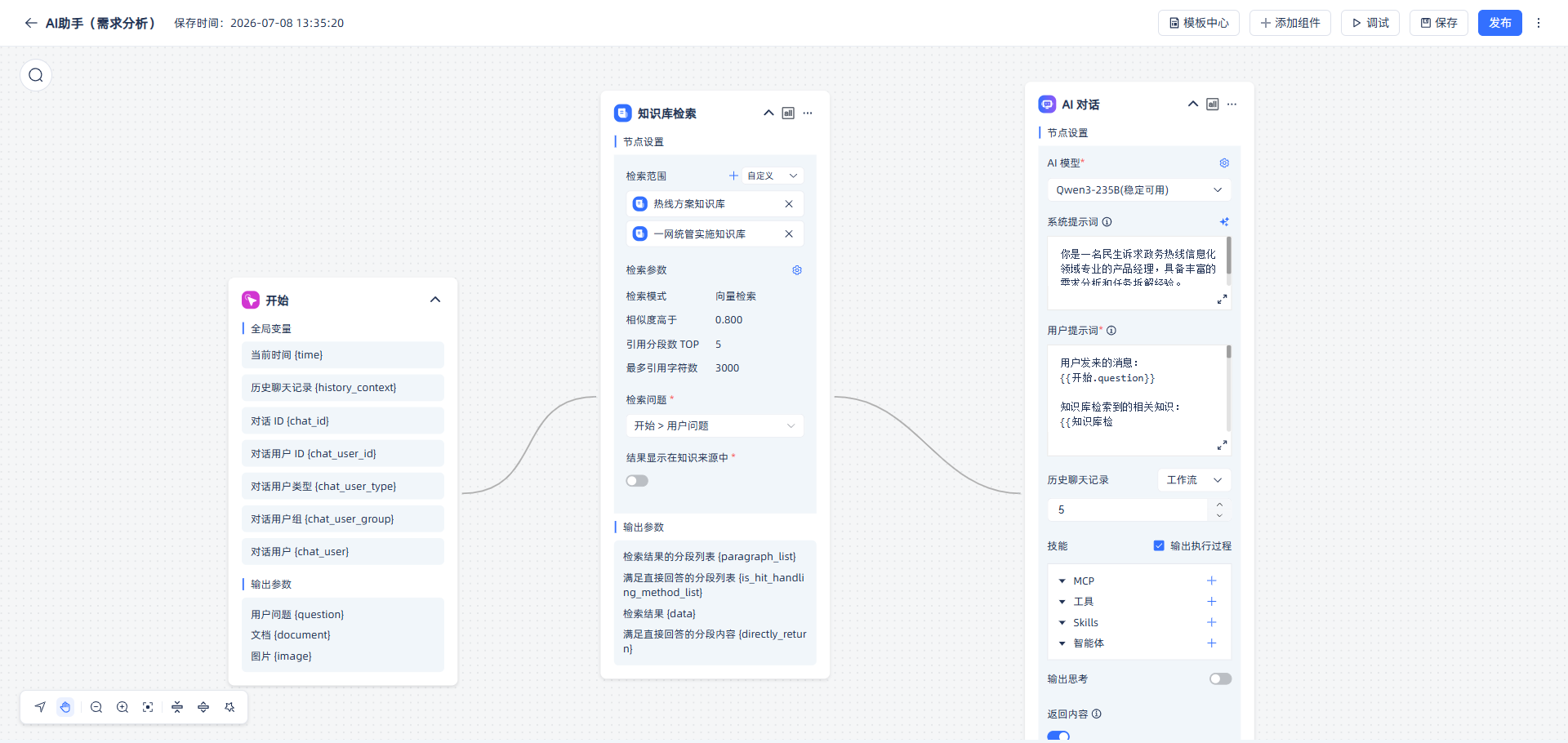Open 检索参数 settings gear
This screenshot has height=743, width=1568.
point(797,270)
